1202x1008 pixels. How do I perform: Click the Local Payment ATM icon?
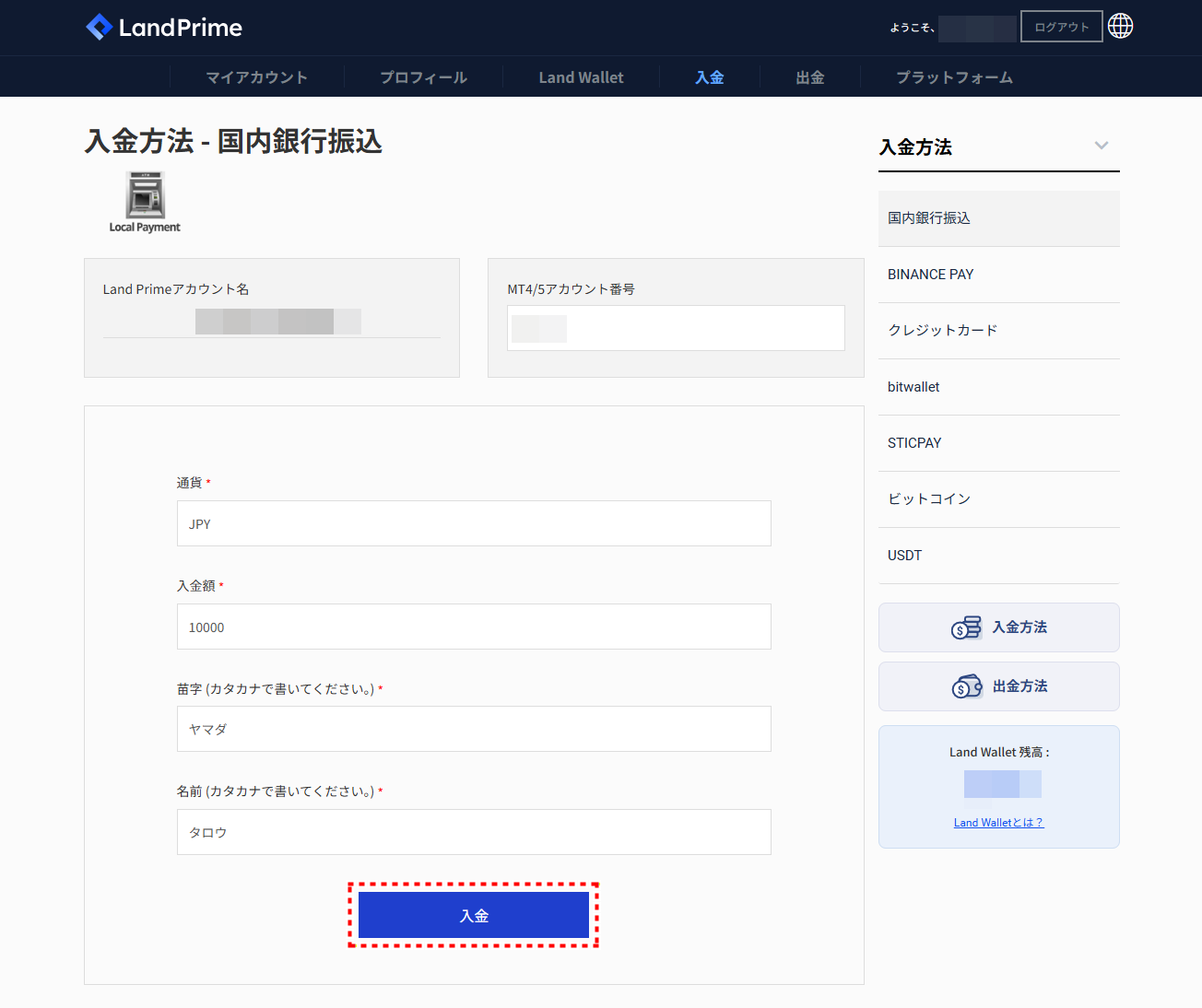tap(145, 203)
